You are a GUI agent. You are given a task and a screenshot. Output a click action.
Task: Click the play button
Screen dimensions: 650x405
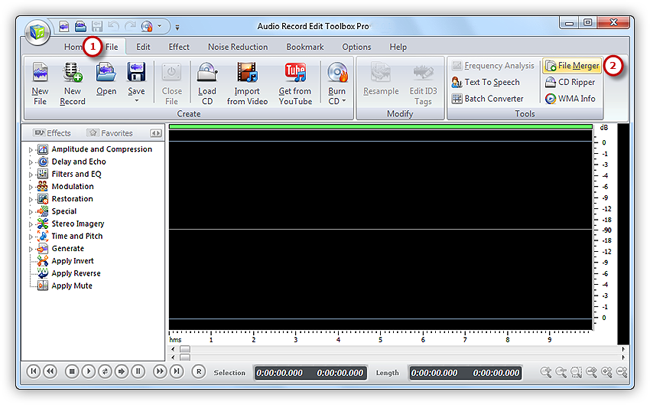tap(88, 371)
